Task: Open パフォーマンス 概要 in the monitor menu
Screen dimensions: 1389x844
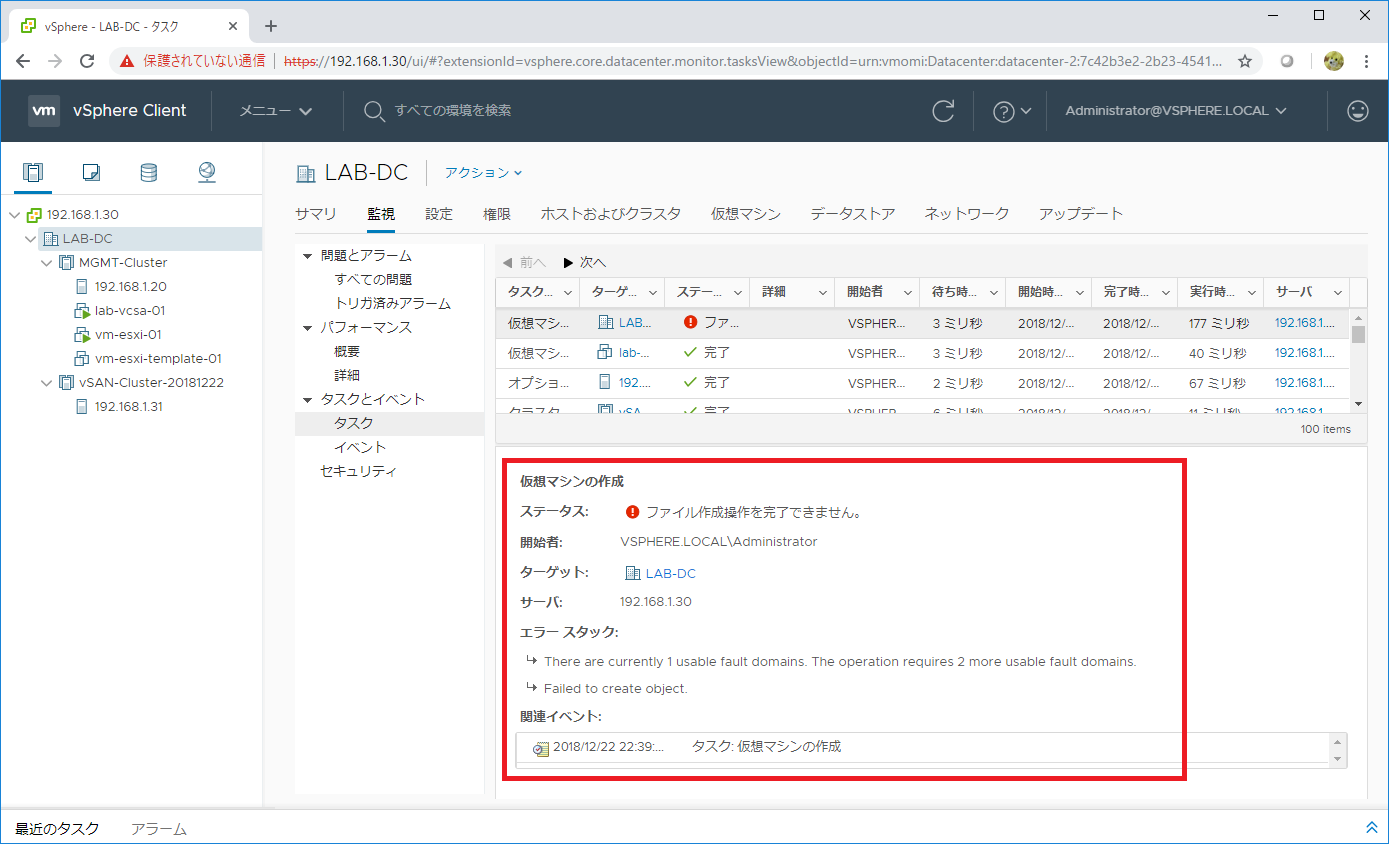Action: (x=347, y=352)
